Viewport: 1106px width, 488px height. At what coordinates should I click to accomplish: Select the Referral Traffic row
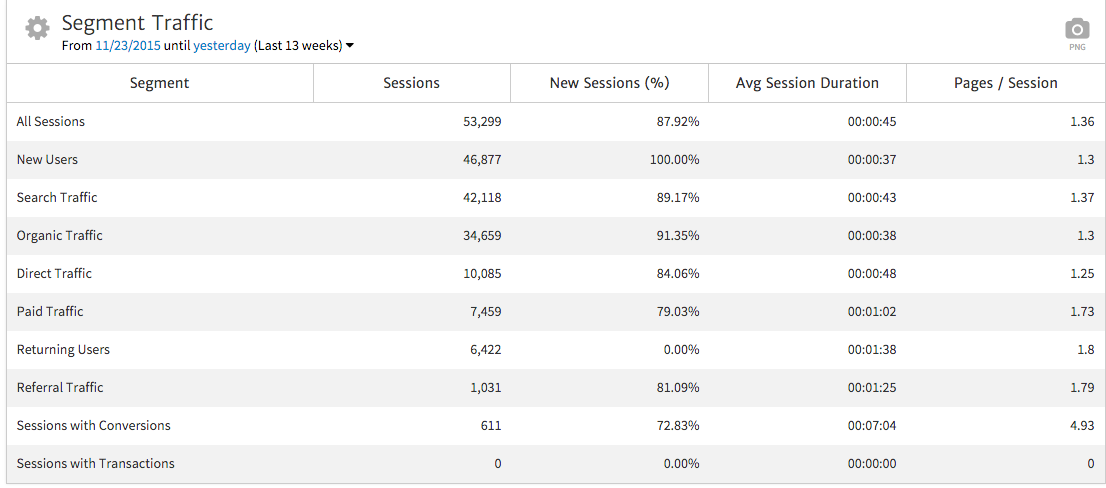pyautogui.click(x=60, y=388)
